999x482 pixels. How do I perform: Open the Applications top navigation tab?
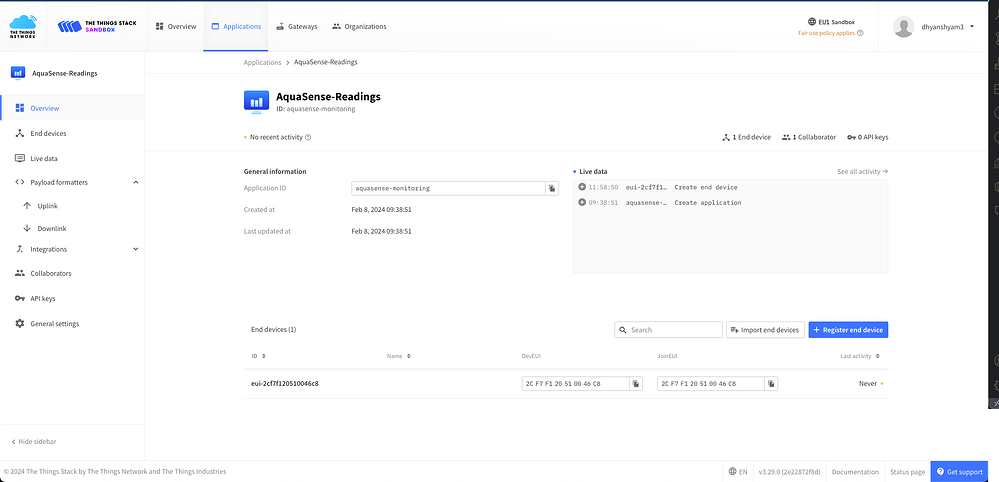pyautogui.click(x=236, y=26)
